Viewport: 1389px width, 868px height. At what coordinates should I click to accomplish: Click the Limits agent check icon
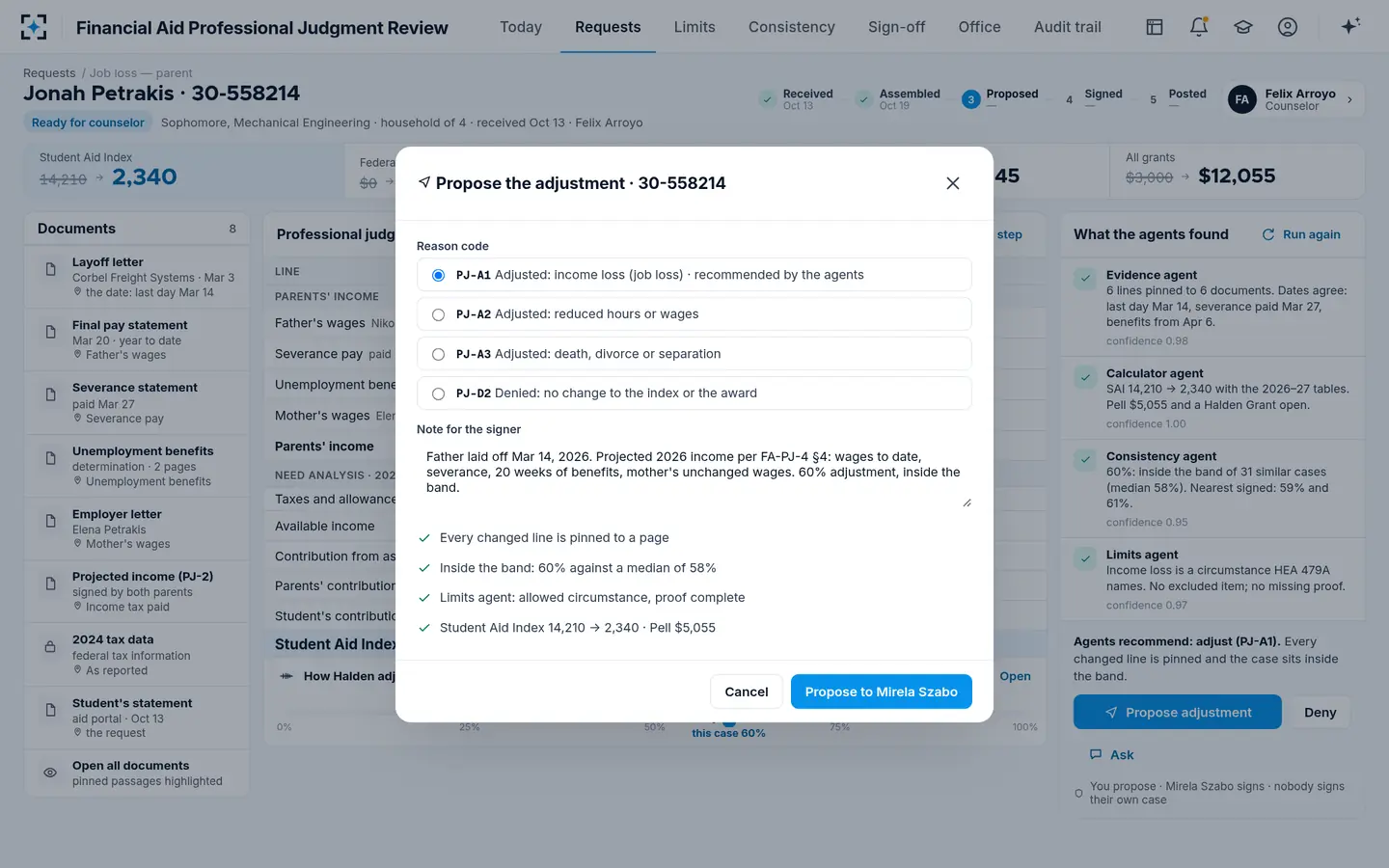pyautogui.click(x=1085, y=558)
